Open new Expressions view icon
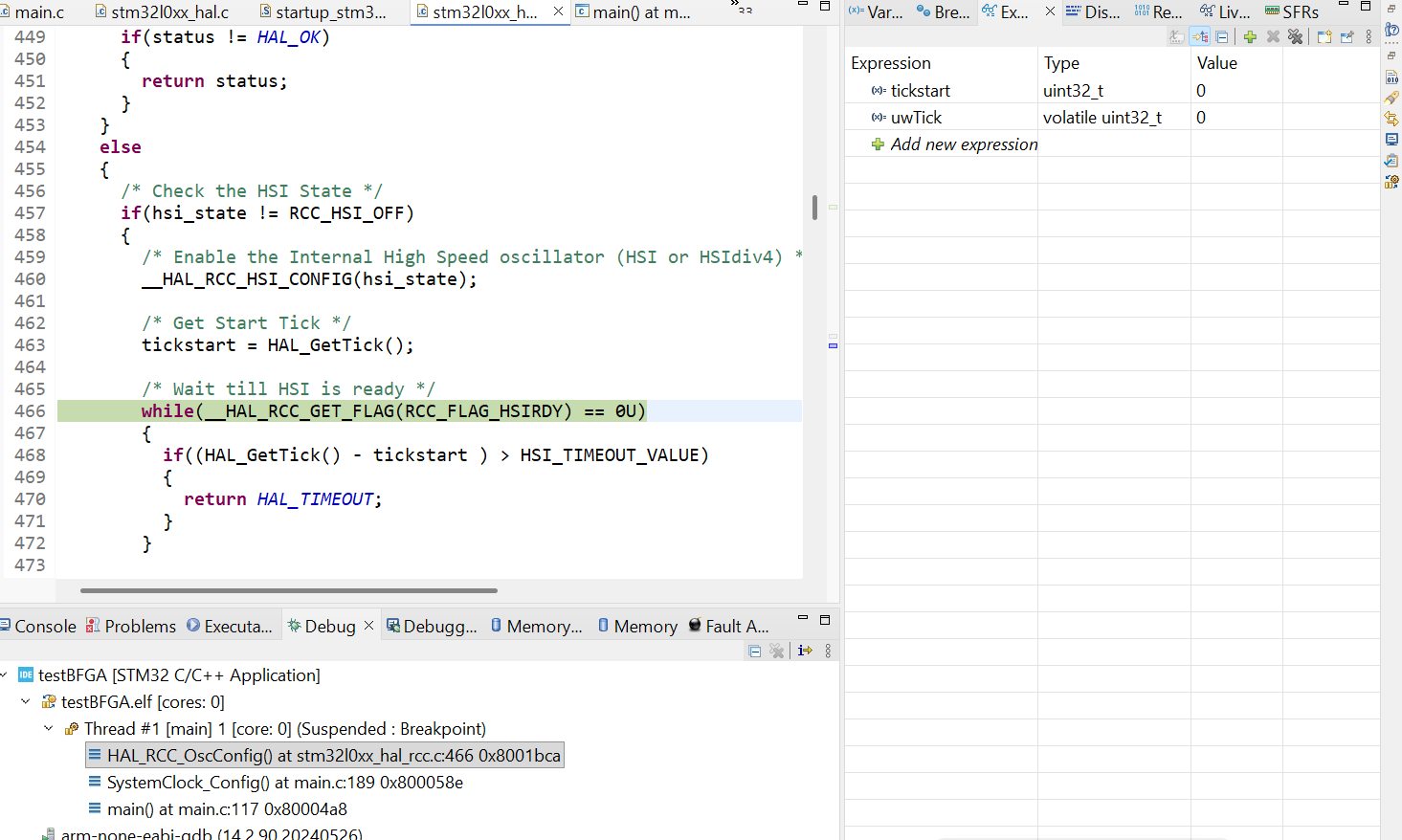1402x840 pixels. point(1324,36)
